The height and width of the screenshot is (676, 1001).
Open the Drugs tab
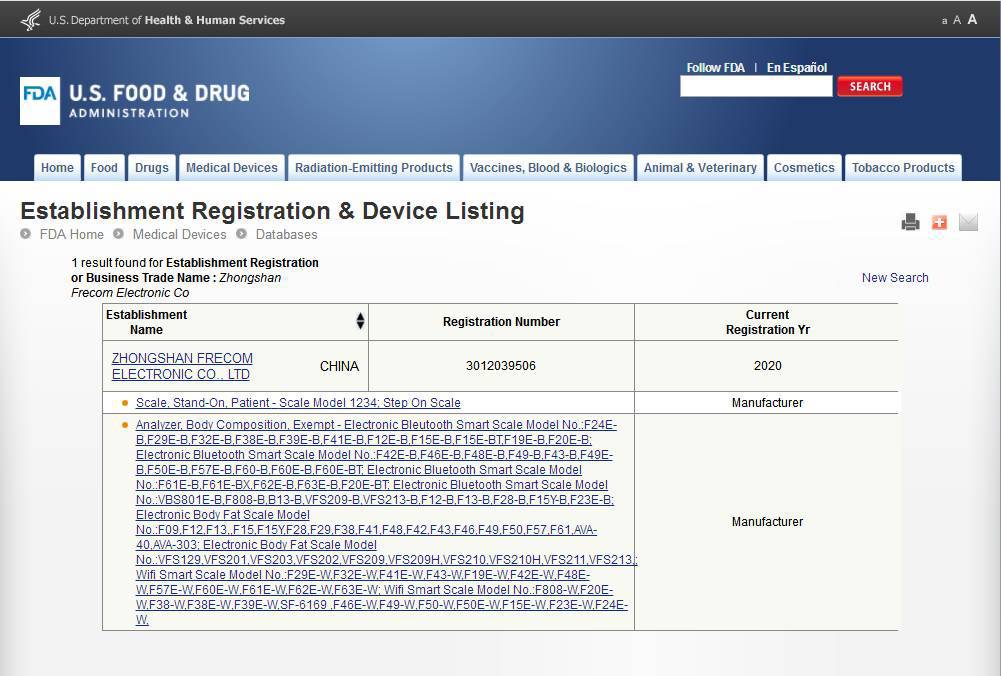pos(152,167)
